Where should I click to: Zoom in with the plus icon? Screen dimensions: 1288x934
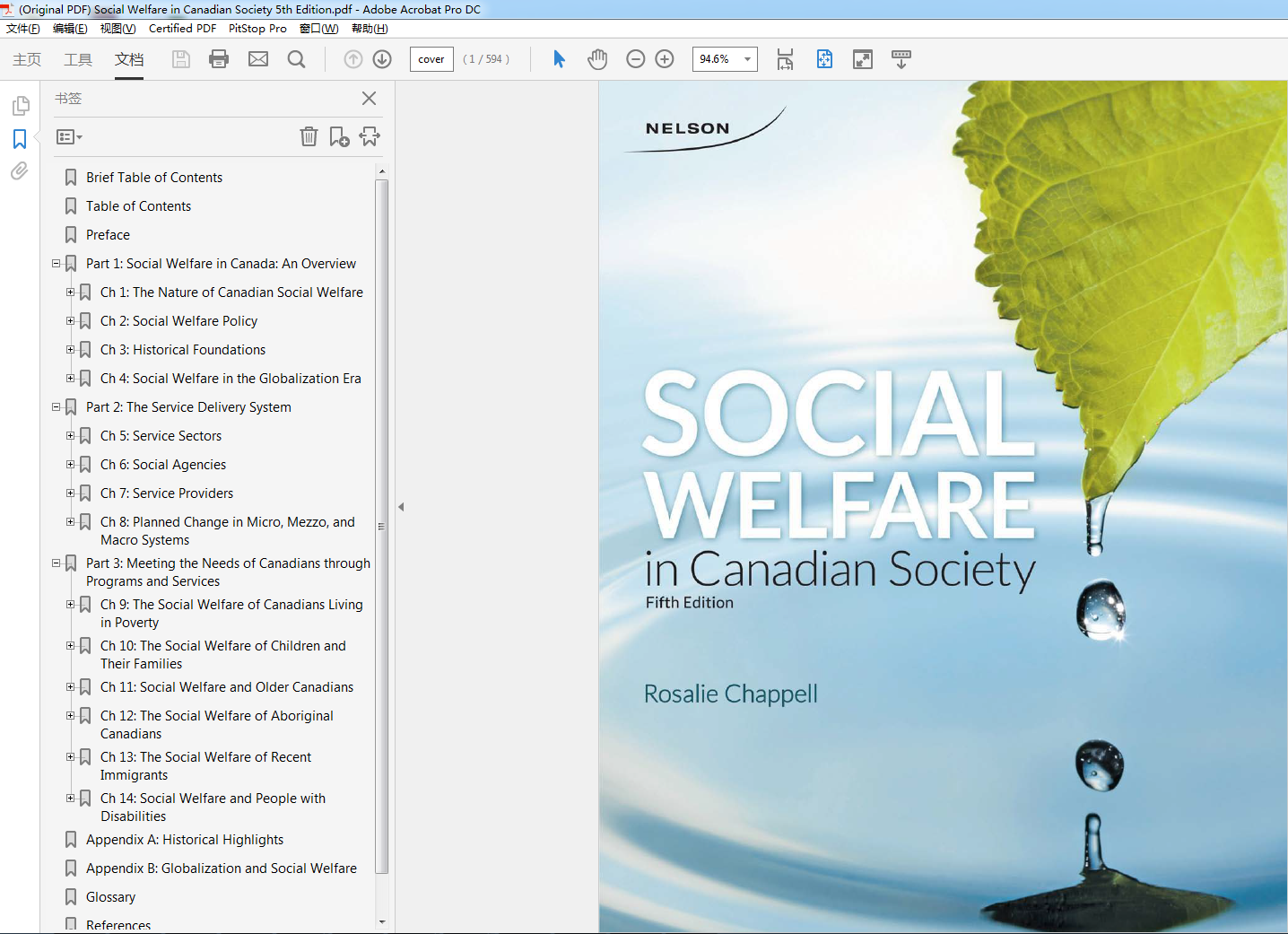665,59
